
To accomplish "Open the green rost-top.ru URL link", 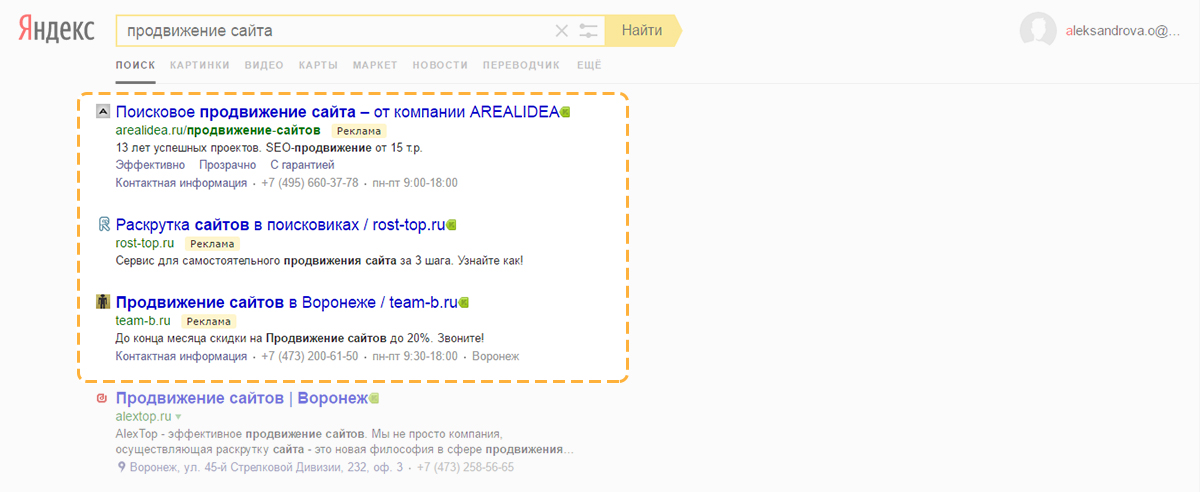I will click(145, 243).
